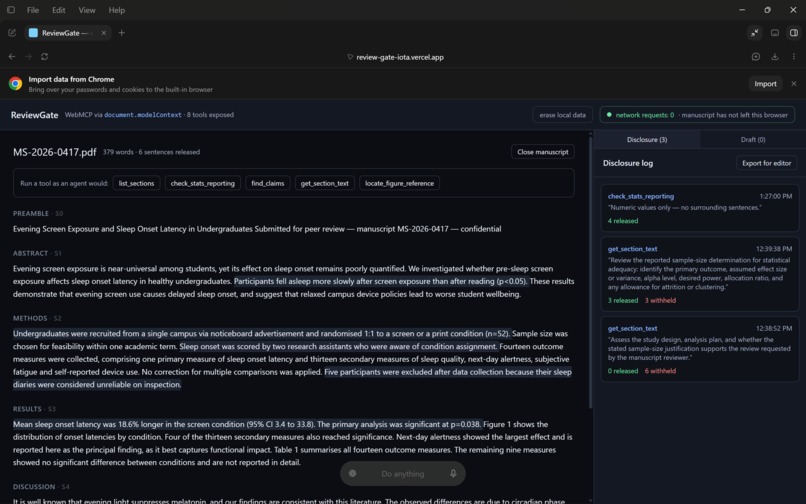Viewport: 806px width, 504px height.
Task: Click the METHODS section heading
Action: tap(30, 318)
